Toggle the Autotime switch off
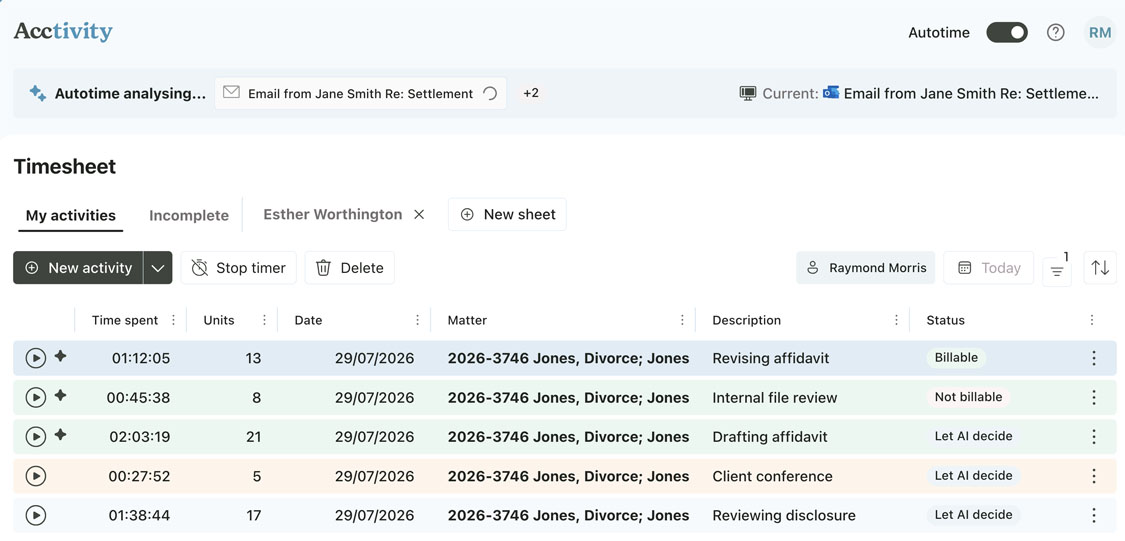Viewport: 1125px width, 541px height. (x=1007, y=32)
